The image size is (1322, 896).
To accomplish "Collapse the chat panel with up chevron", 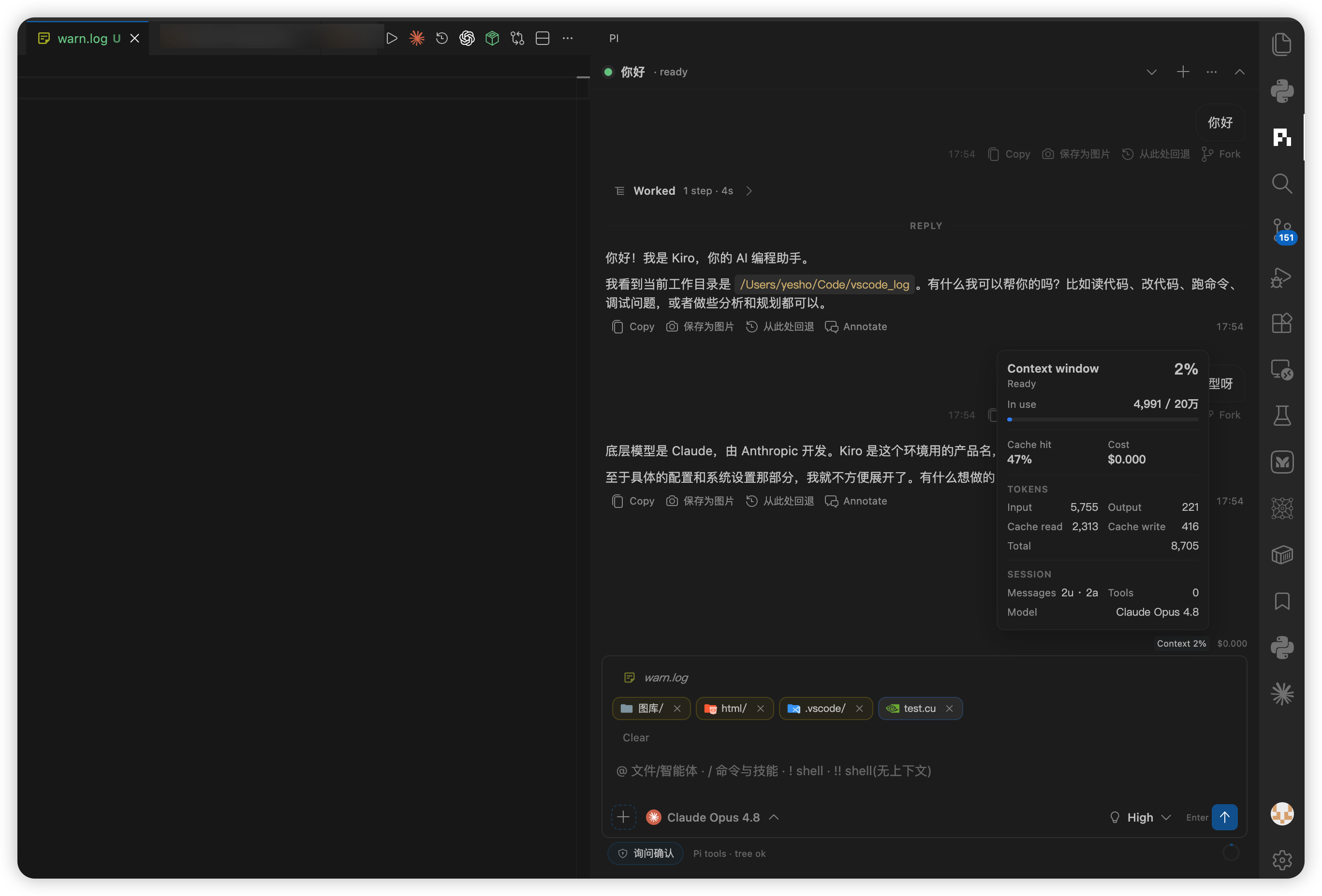I will click(x=1239, y=72).
